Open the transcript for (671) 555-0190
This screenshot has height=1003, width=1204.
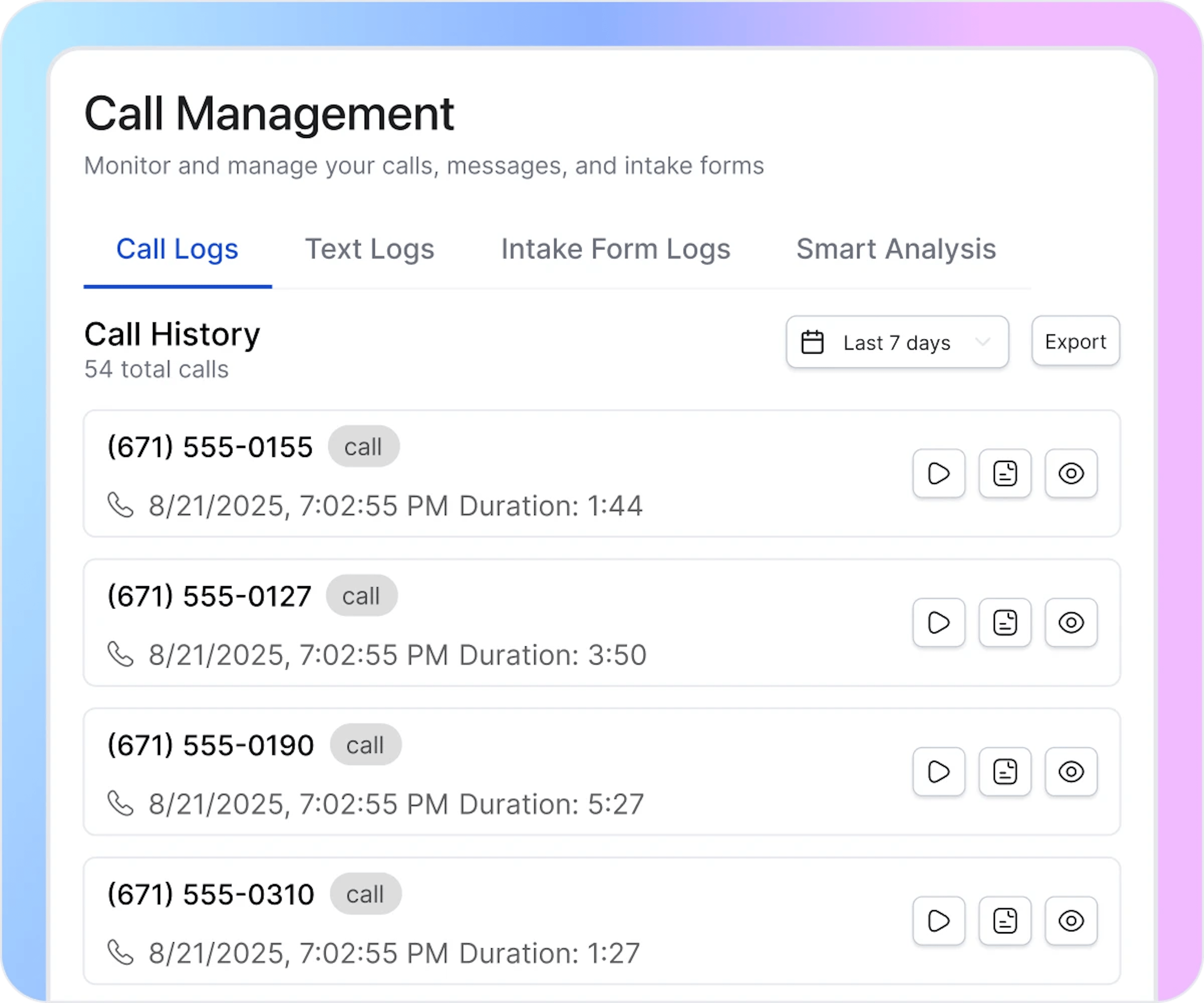tap(1005, 771)
